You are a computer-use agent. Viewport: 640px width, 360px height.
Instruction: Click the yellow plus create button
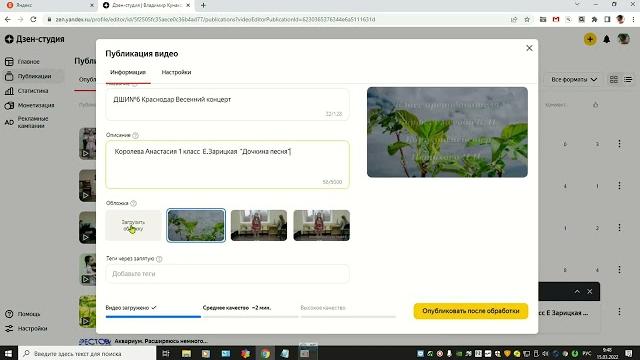(x=590, y=39)
